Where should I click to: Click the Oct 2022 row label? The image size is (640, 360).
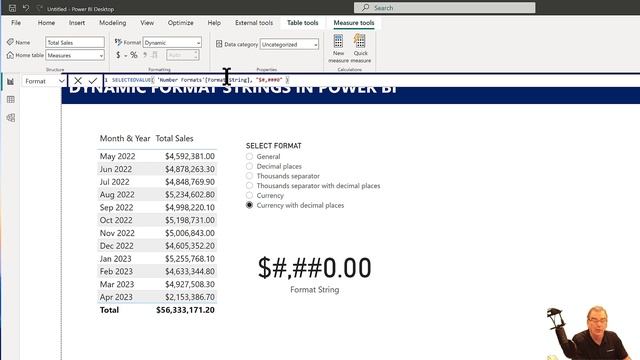pyautogui.click(x=116, y=220)
